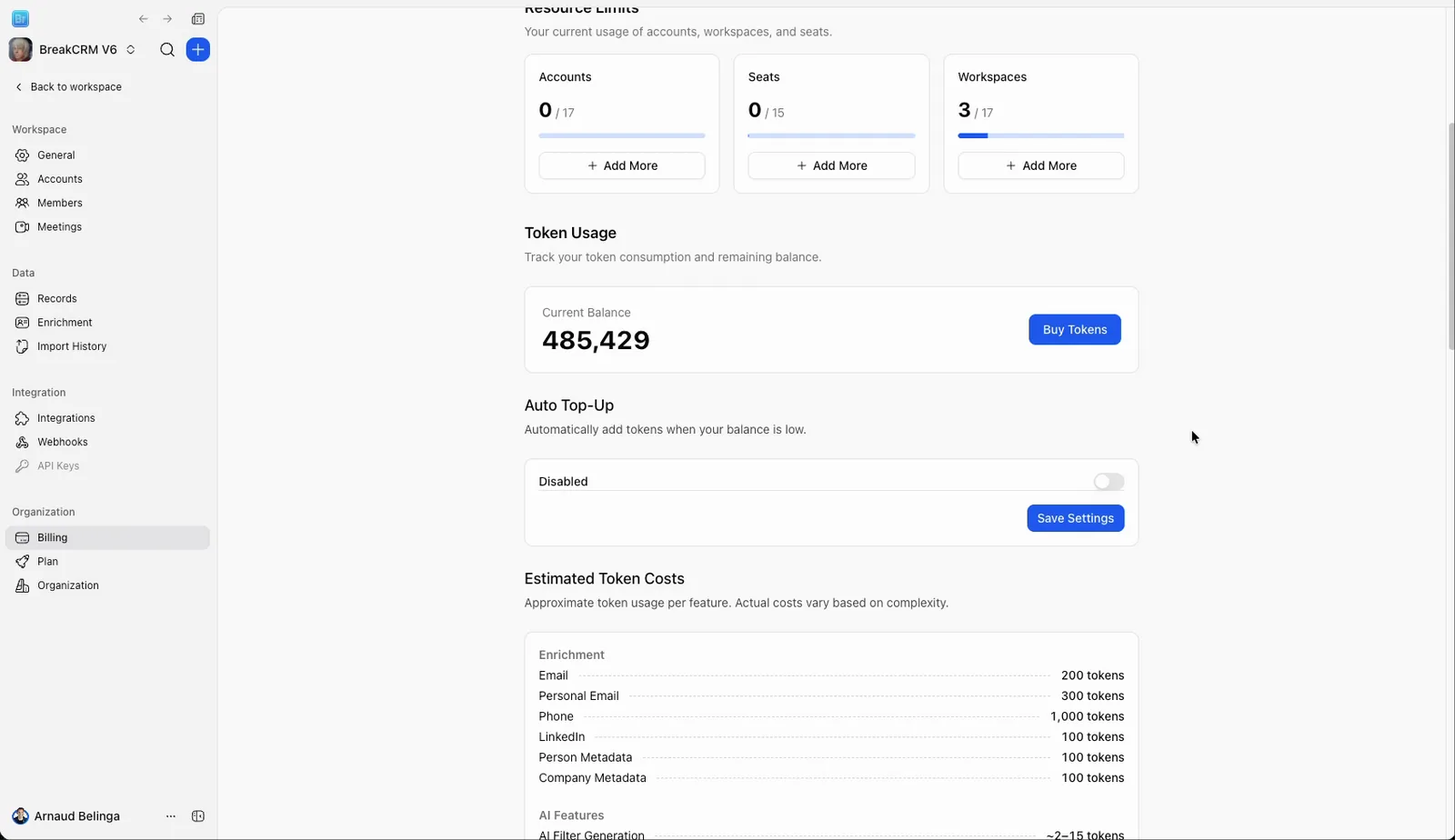Navigate back with the left arrow icon

pyautogui.click(x=143, y=19)
